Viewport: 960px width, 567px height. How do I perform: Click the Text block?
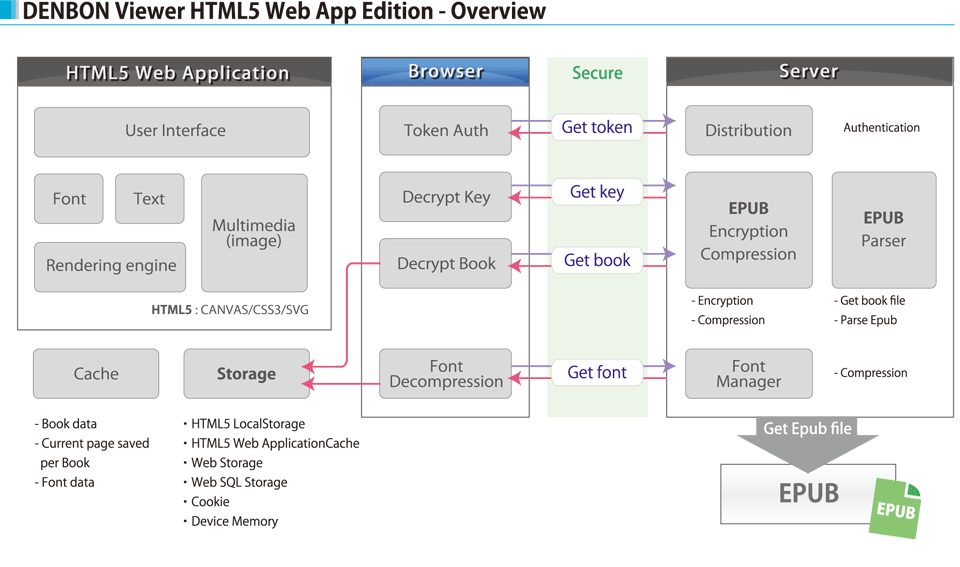pos(149,199)
